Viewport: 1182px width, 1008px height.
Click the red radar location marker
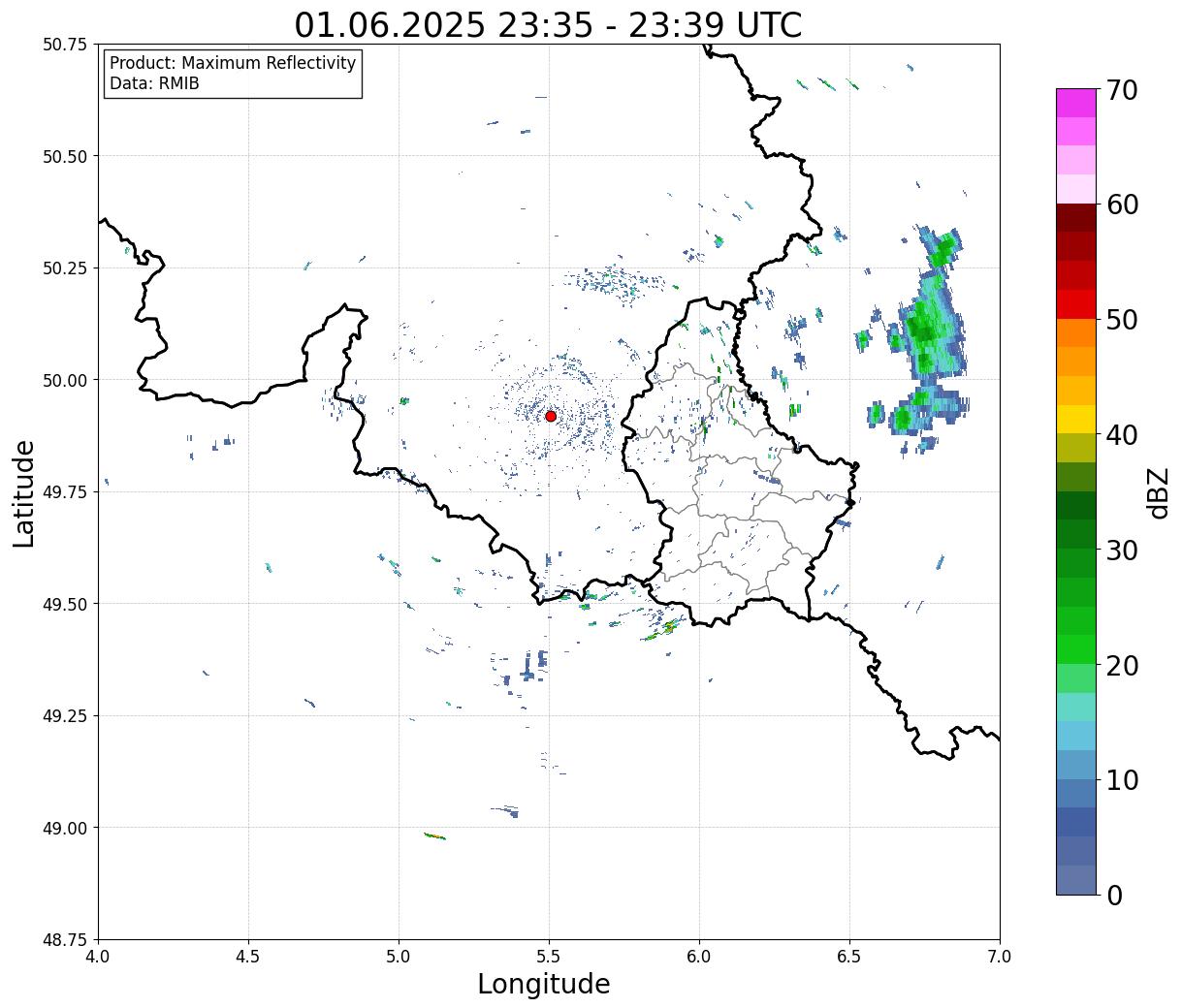pyautogui.click(x=551, y=416)
